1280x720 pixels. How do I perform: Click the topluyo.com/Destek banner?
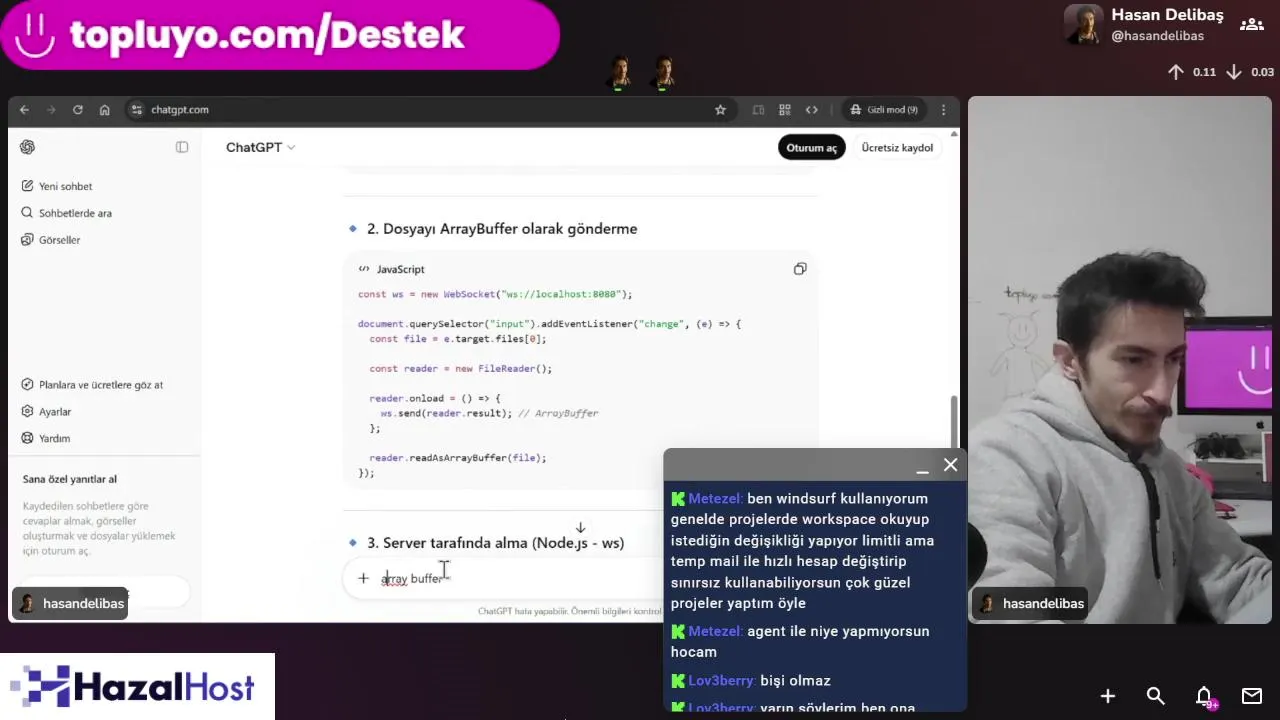point(280,34)
